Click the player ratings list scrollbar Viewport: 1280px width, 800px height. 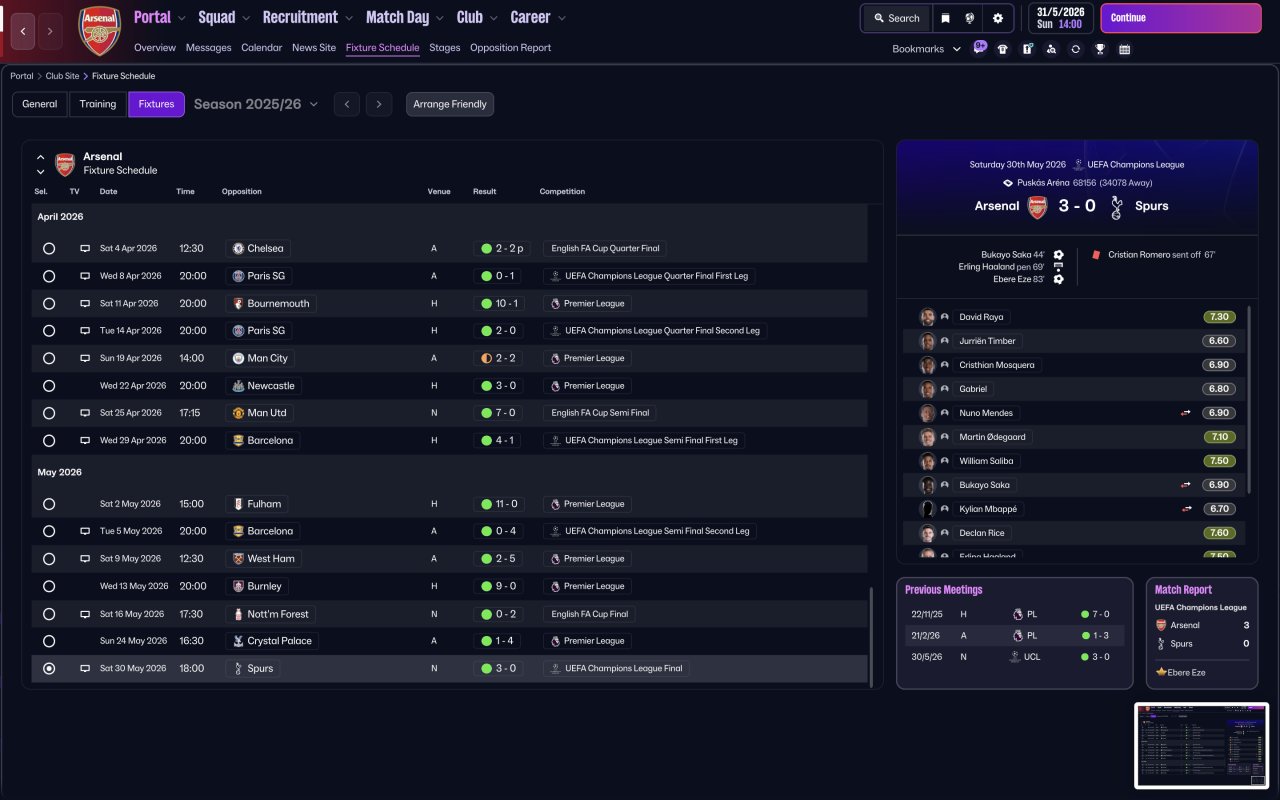coord(1250,402)
